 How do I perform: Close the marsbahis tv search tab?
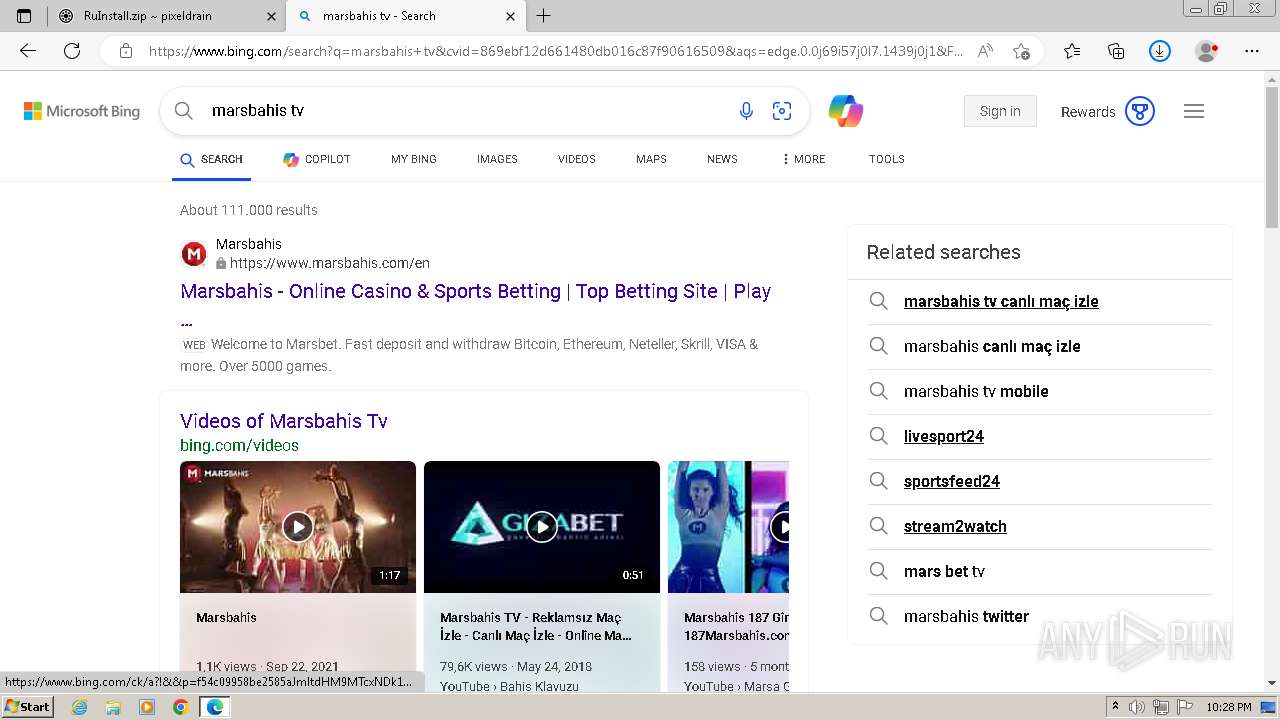point(511,16)
